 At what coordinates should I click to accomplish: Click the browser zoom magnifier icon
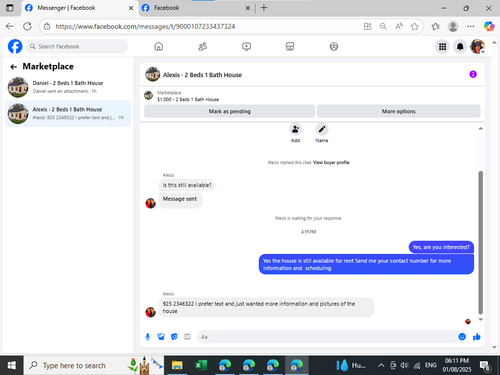pos(383,26)
